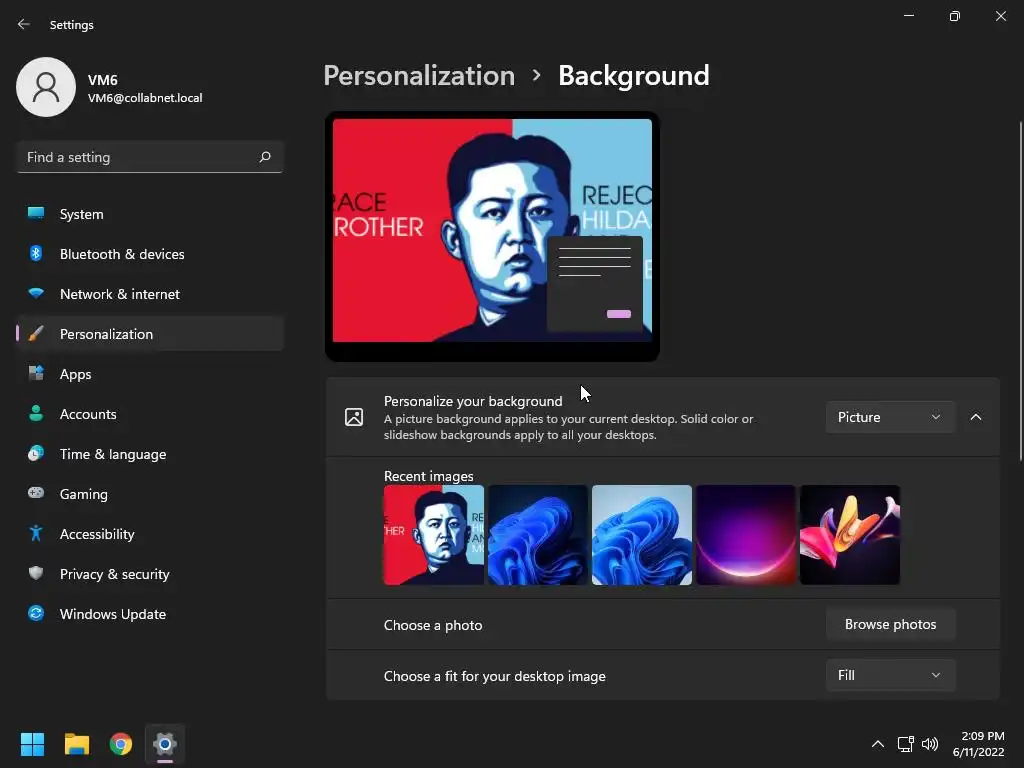This screenshot has width=1024, height=768.
Task: Open the clock showing 2:09 PM
Action: pyautogui.click(x=978, y=744)
